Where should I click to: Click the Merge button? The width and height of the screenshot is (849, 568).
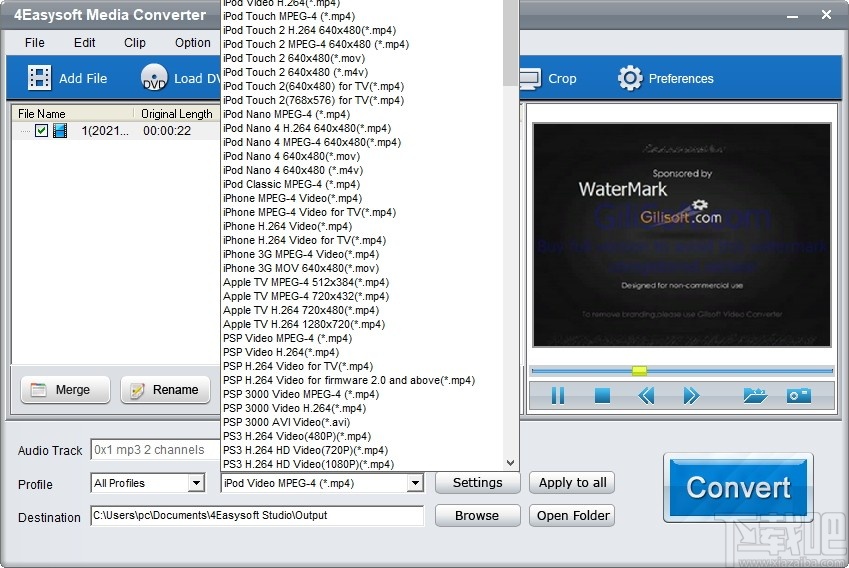pyautogui.click(x=65, y=390)
